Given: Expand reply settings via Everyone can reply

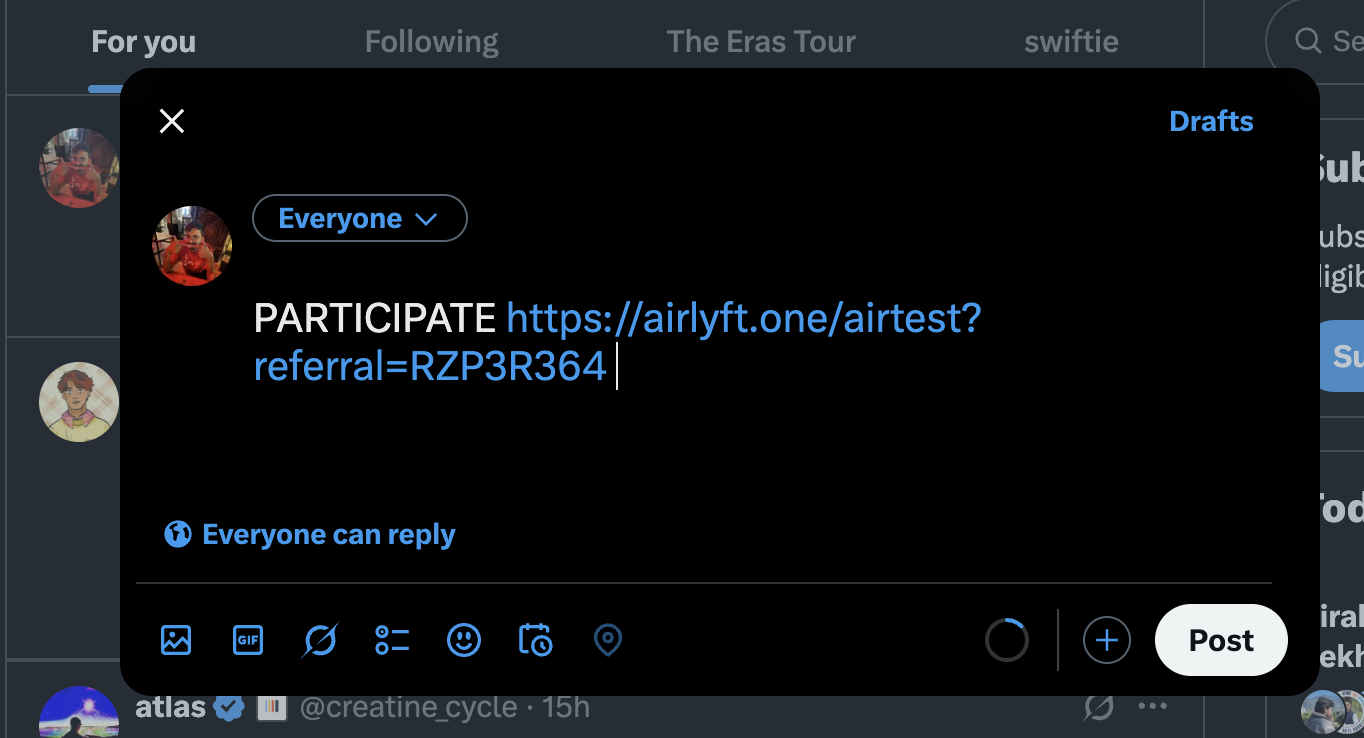Looking at the screenshot, I should click(308, 534).
